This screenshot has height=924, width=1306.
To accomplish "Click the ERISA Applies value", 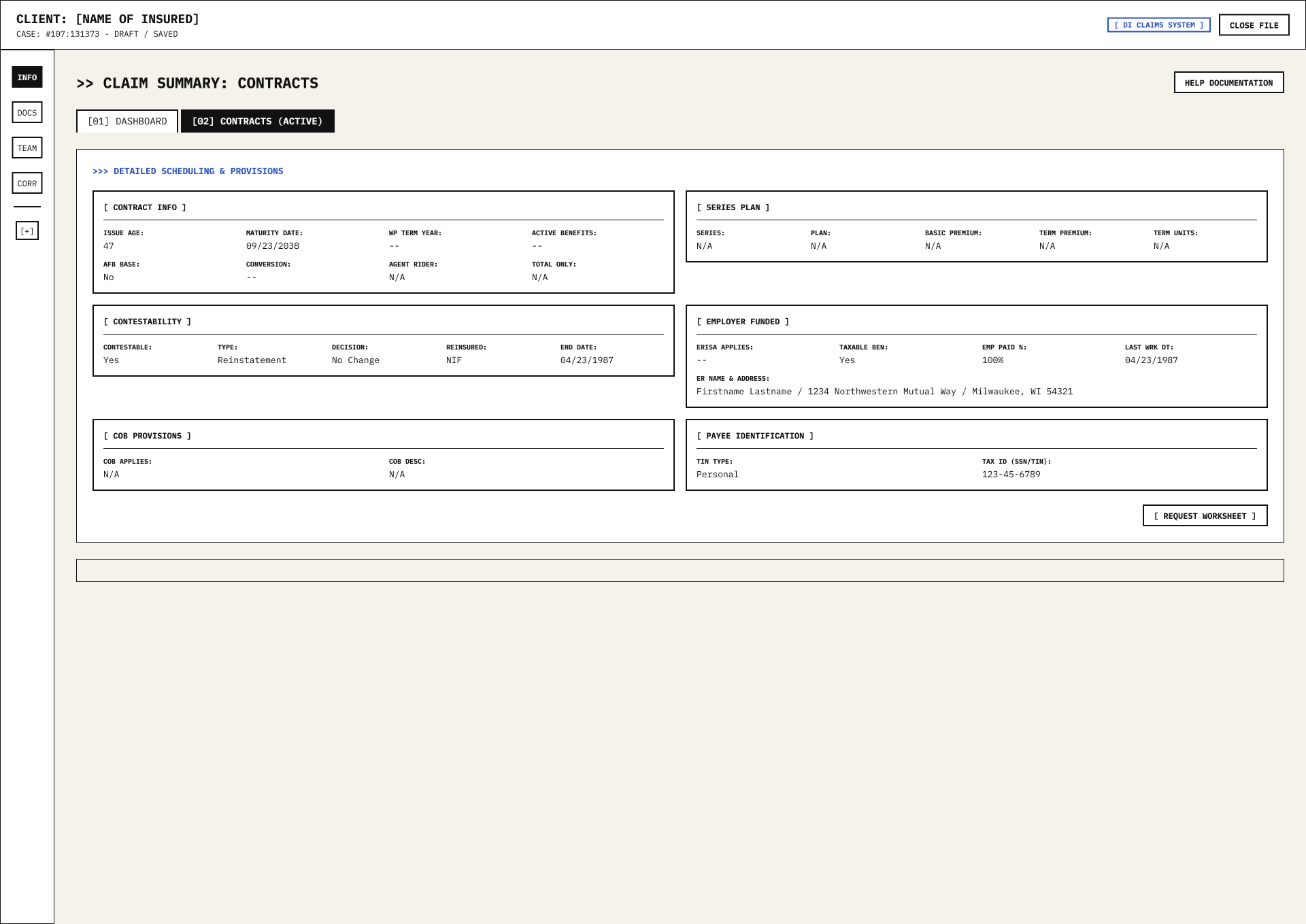I will (702, 360).
